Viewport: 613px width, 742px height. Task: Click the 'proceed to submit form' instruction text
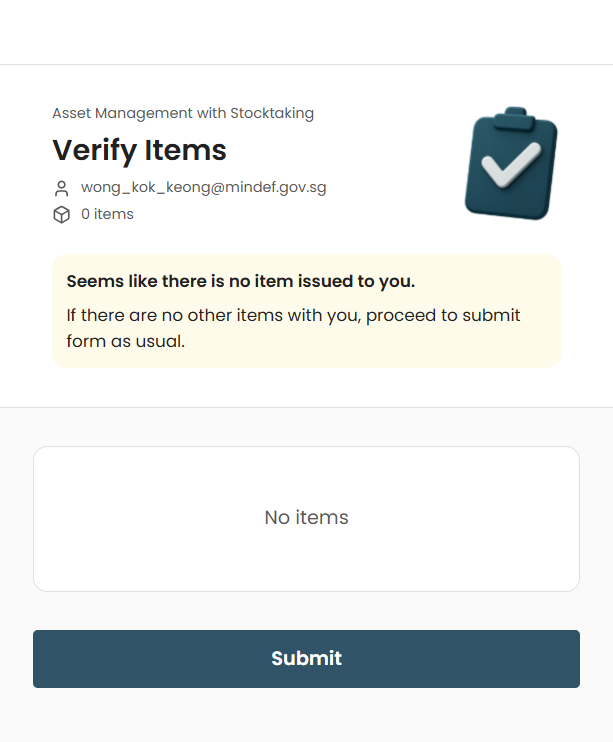click(293, 328)
